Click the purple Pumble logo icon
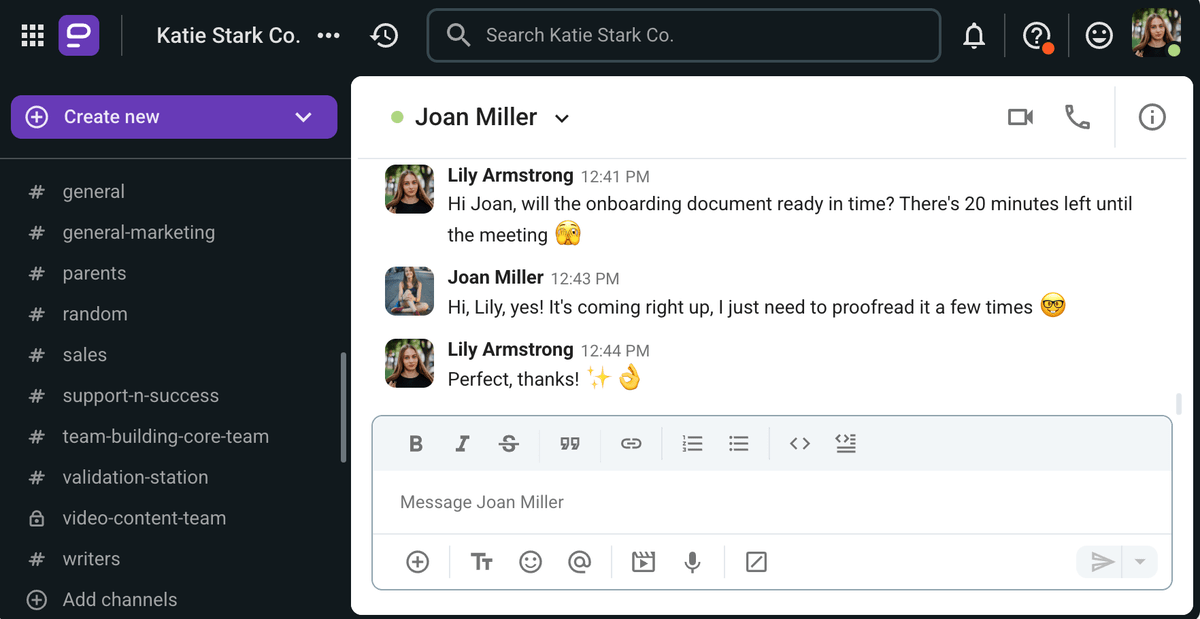This screenshot has width=1200, height=619. point(79,36)
